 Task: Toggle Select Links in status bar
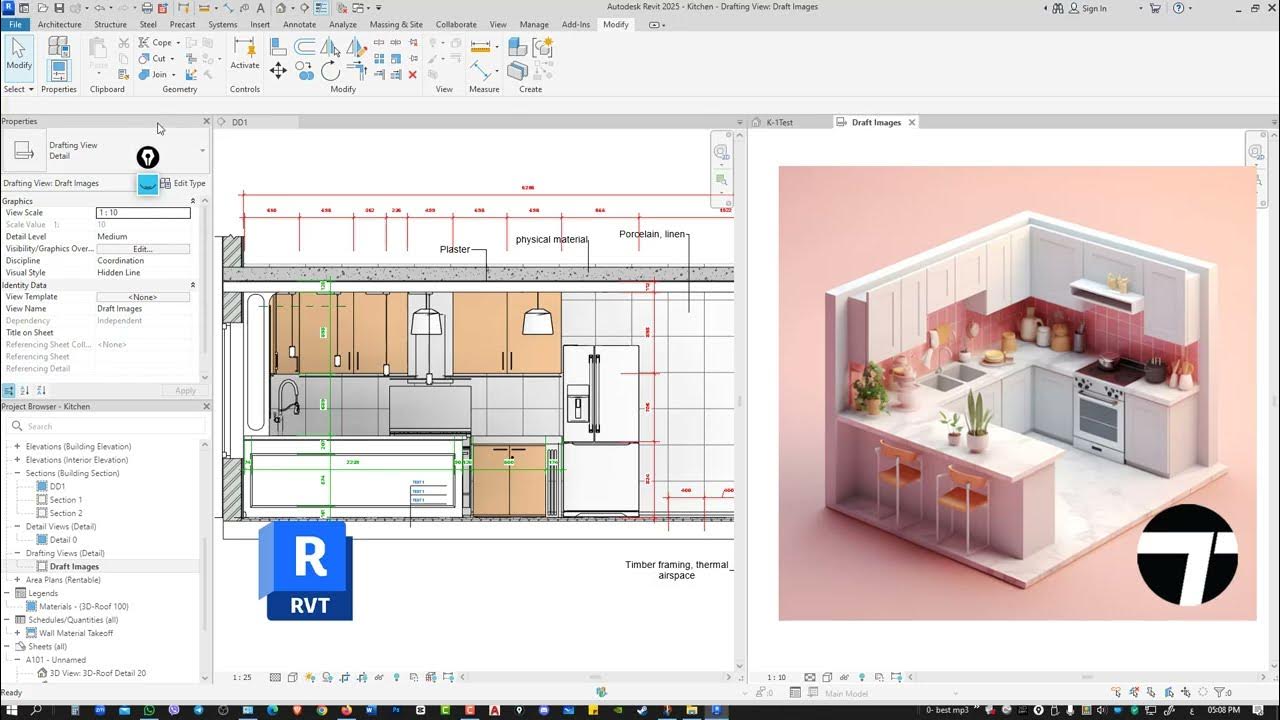(x=1116, y=693)
